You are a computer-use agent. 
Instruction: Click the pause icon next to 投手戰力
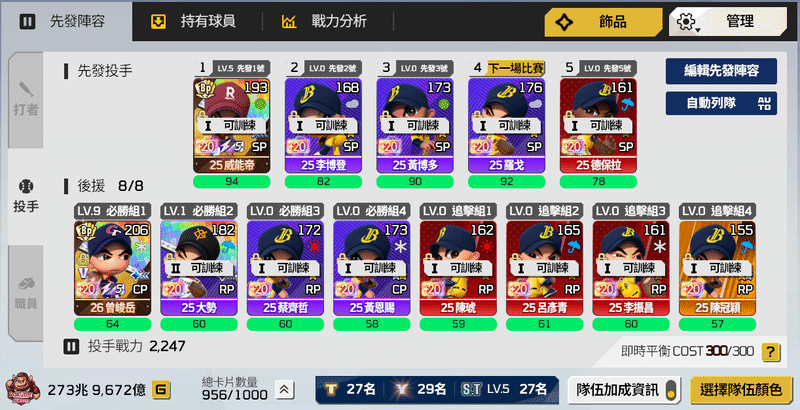71,347
